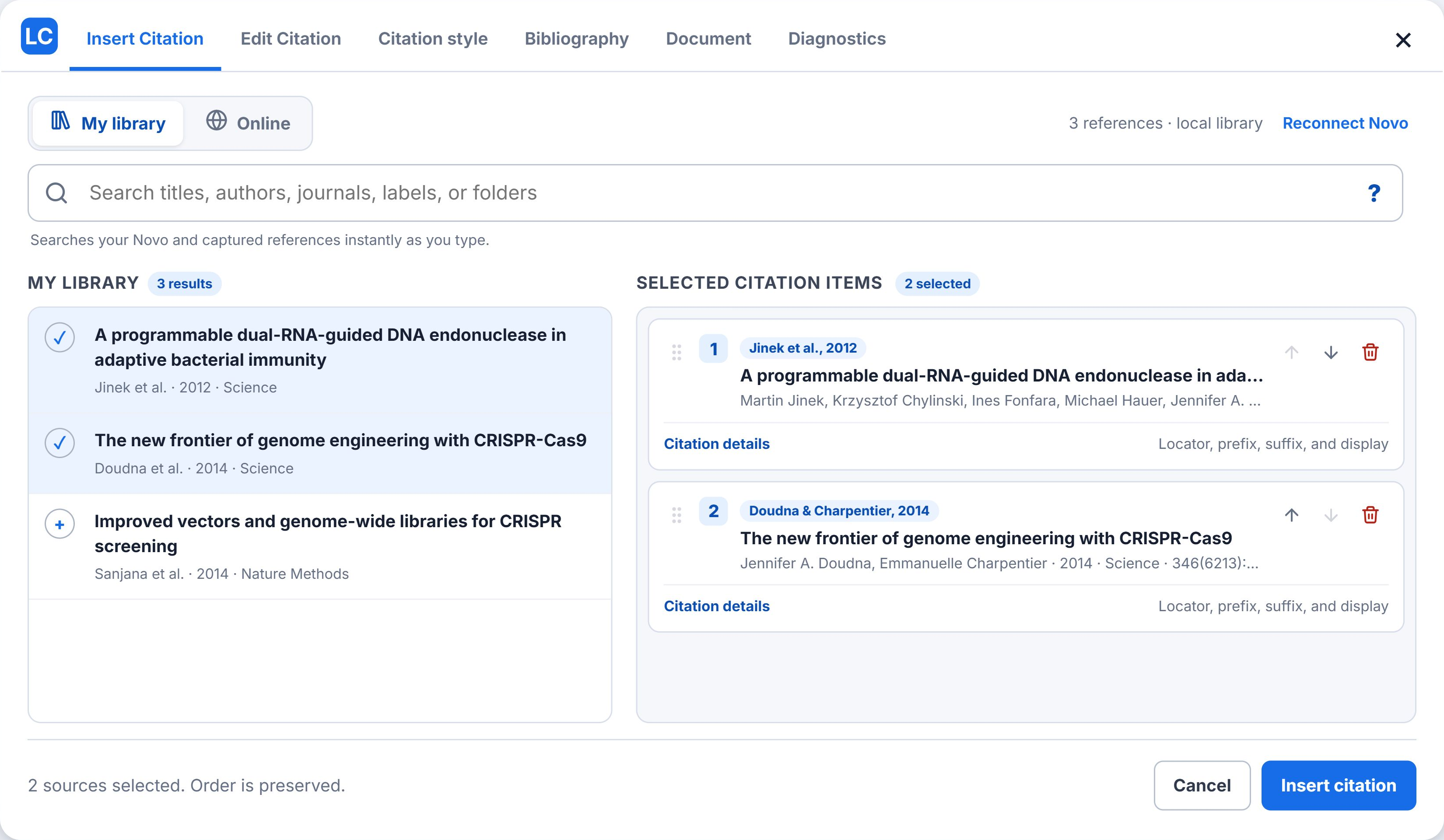This screenshot has height=840, width=1444.
Task: Delete the Jinek et al. citation item
Action: pos(1370,352)
